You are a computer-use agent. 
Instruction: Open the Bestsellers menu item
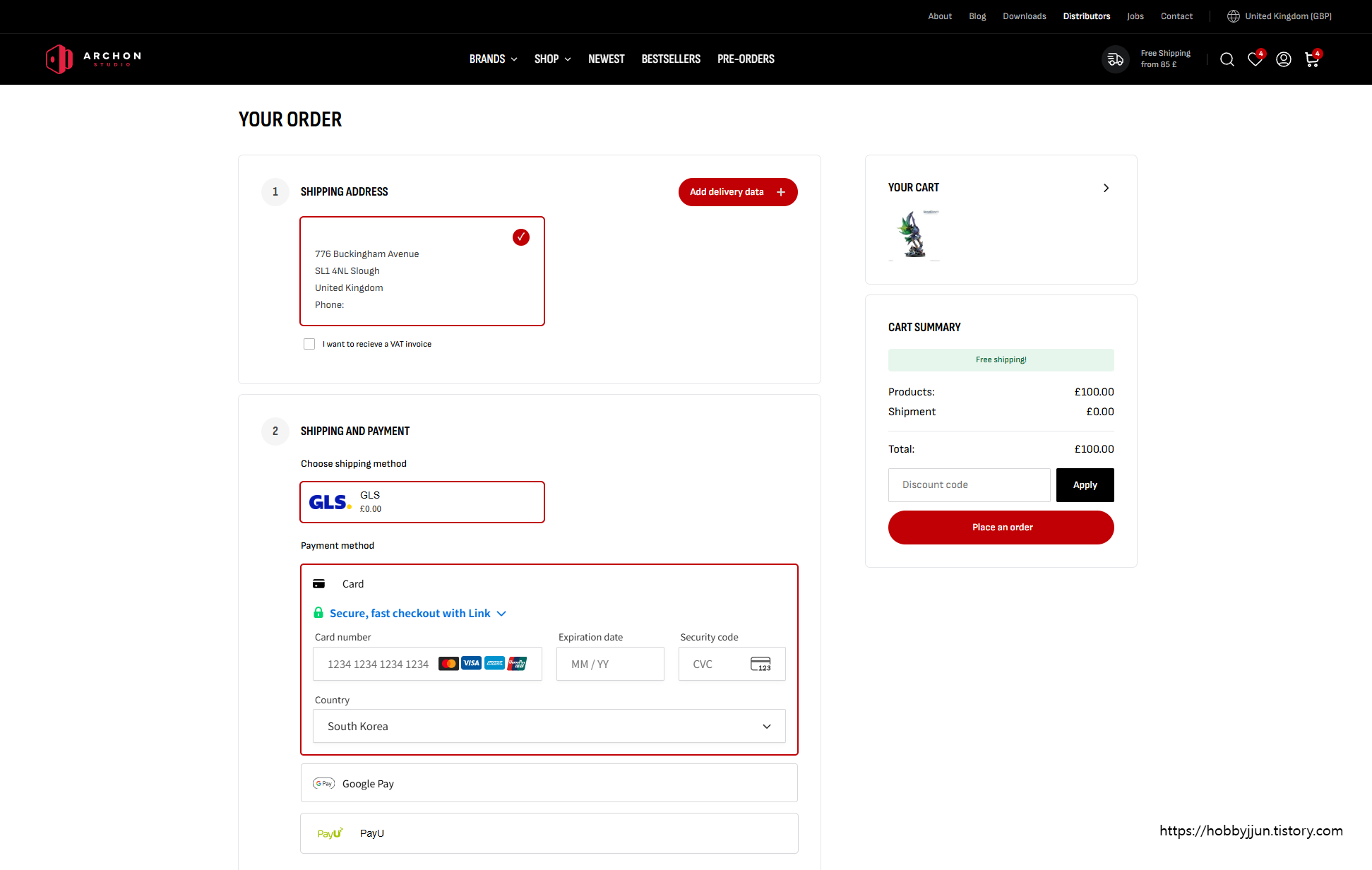[x=670, y=59]
